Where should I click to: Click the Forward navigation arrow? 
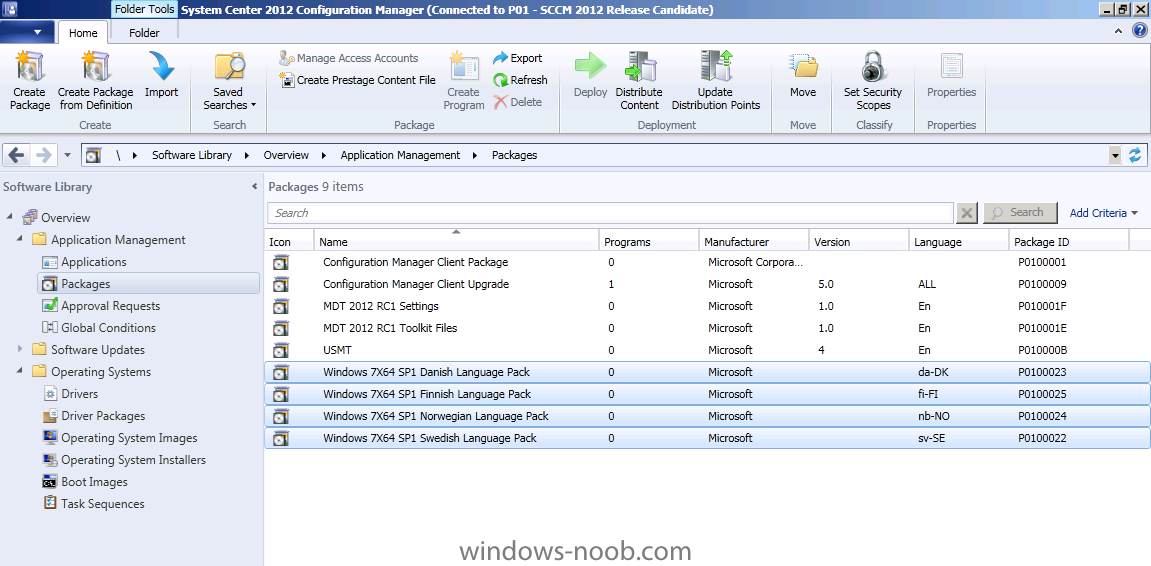pos(43,155)
